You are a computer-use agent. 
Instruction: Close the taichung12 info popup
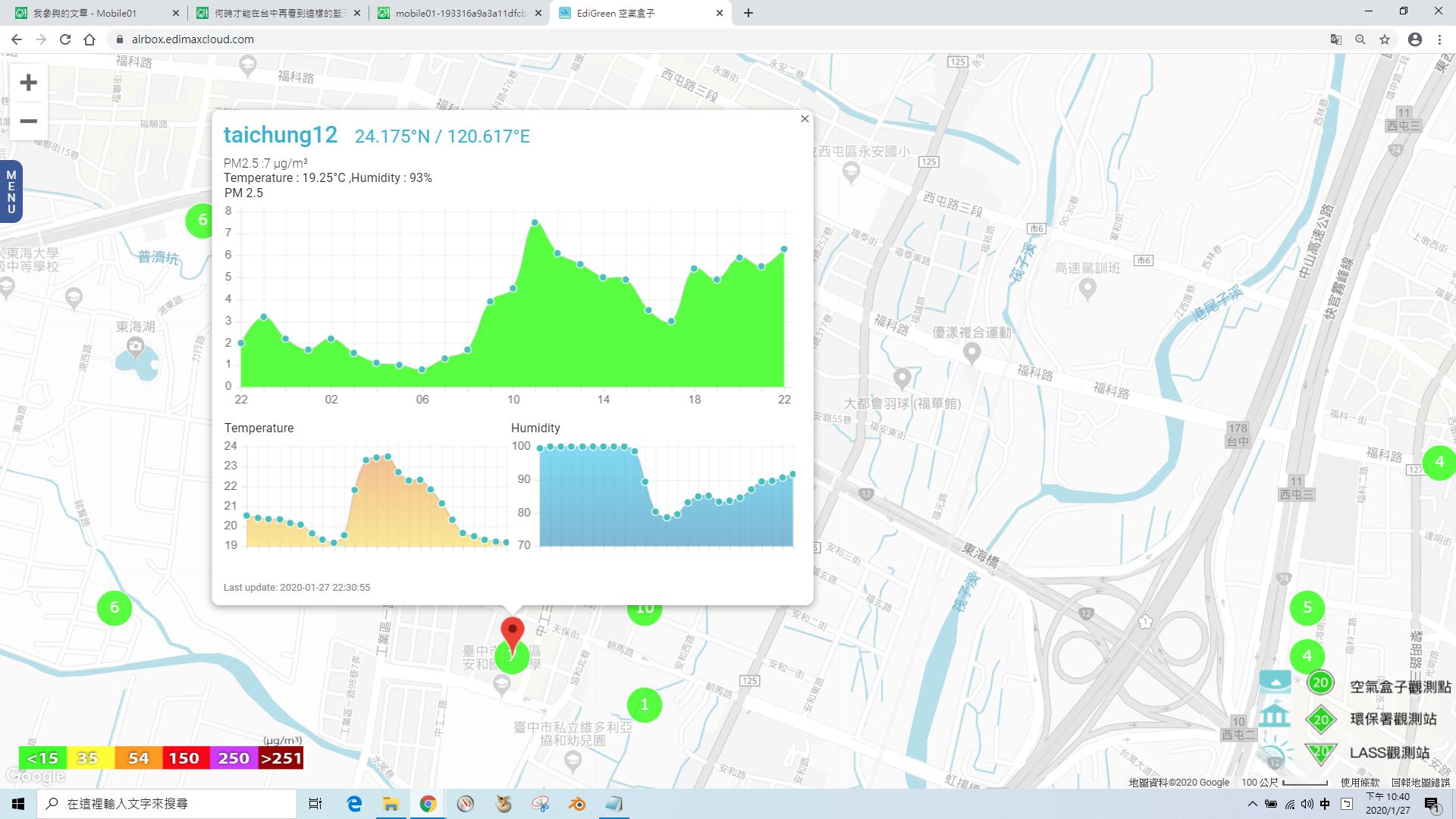pos(805,119)
